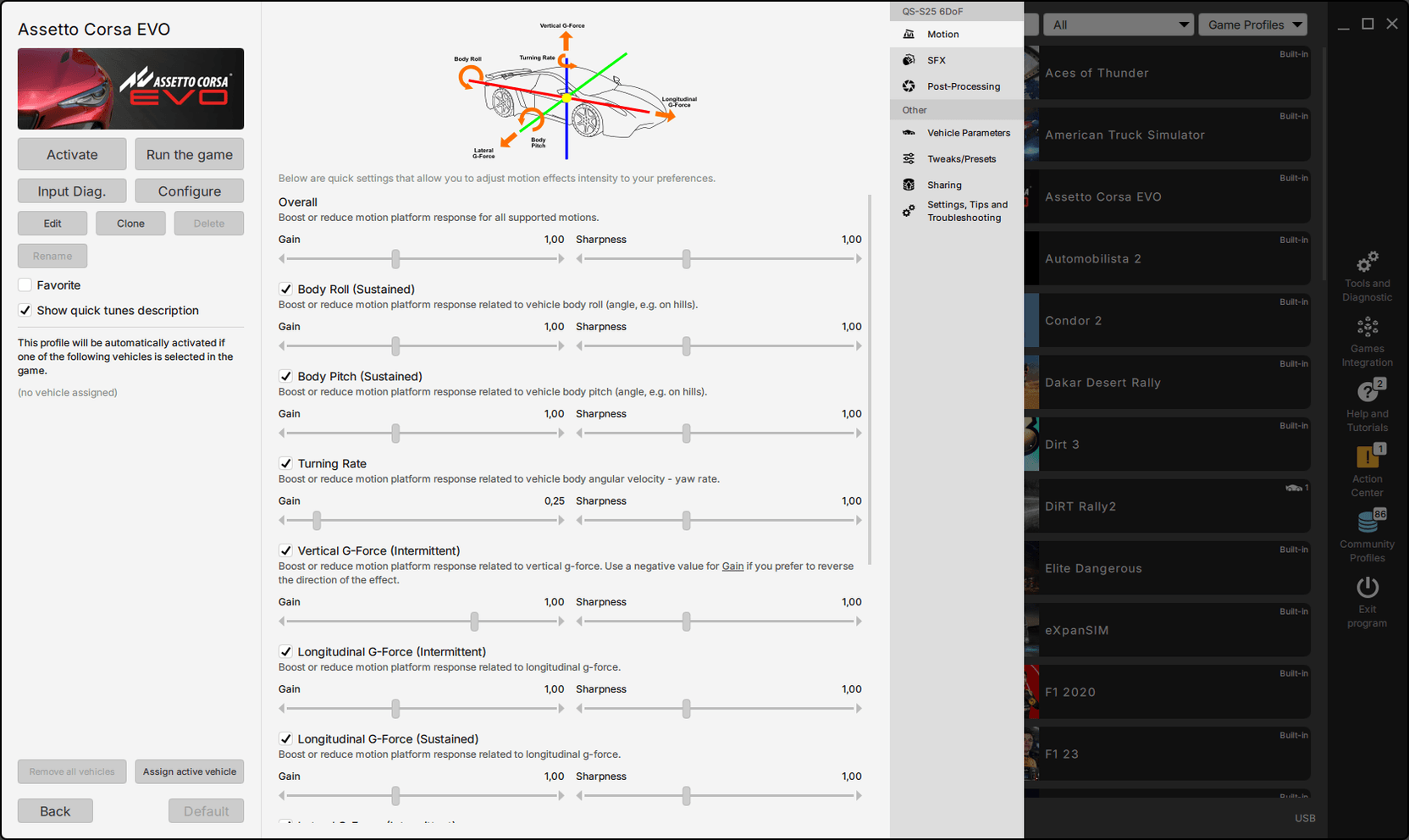Disable Body Roll (Sustained) checkbox

285,290
